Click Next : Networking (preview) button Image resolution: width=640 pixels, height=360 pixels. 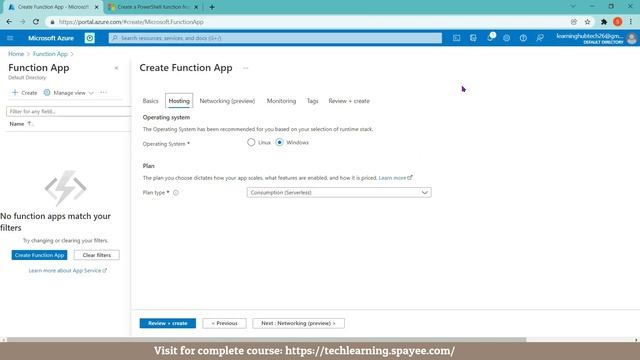point(298,323)
